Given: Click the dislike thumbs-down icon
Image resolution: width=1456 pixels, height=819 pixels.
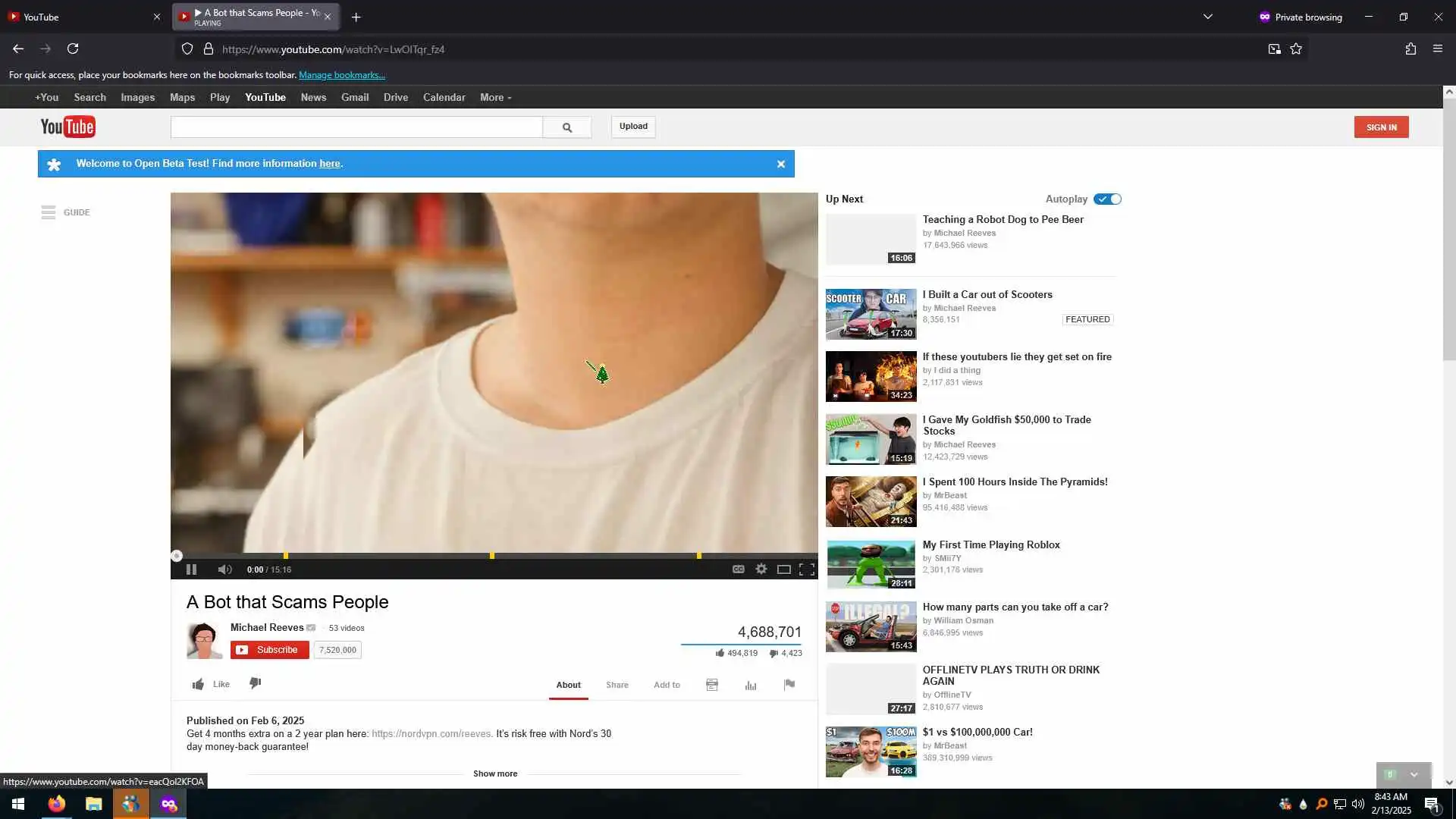Looking at the screenshot, I should pyautogui.click(x=256, y=683).
